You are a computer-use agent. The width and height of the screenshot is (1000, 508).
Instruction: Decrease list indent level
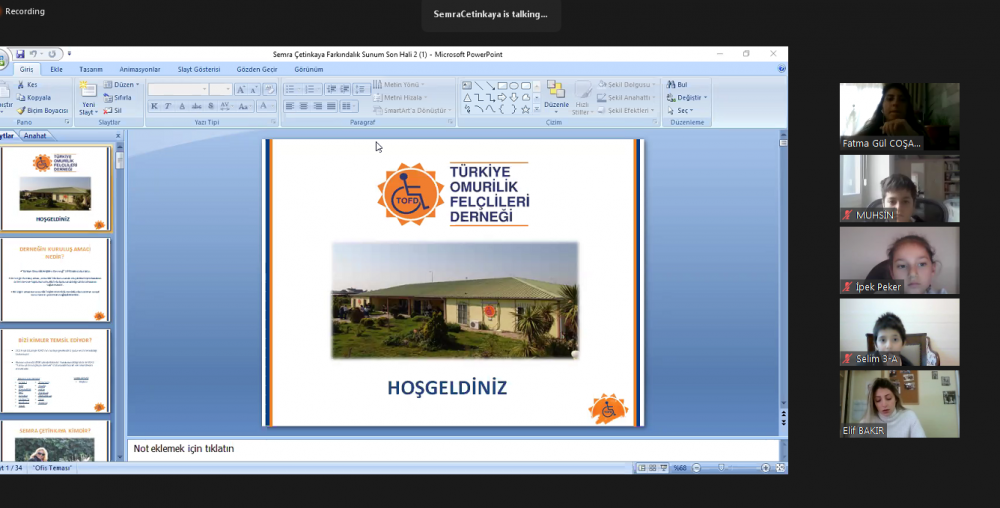[x=331, y=89]
